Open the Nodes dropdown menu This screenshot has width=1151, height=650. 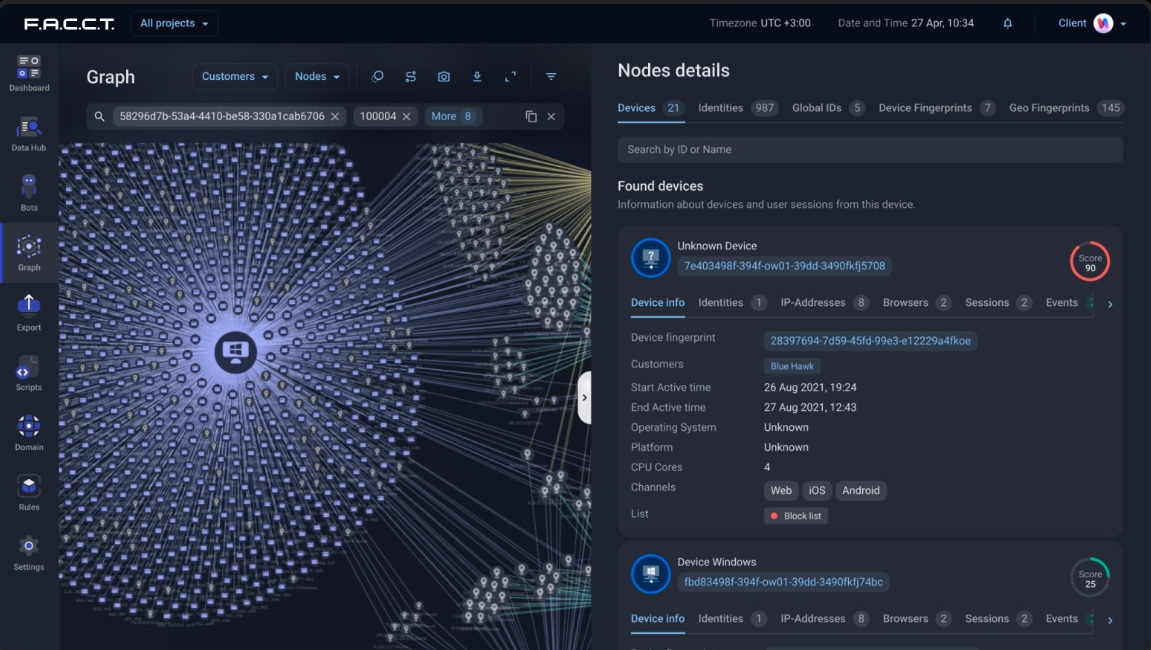(x=317, y=77)
